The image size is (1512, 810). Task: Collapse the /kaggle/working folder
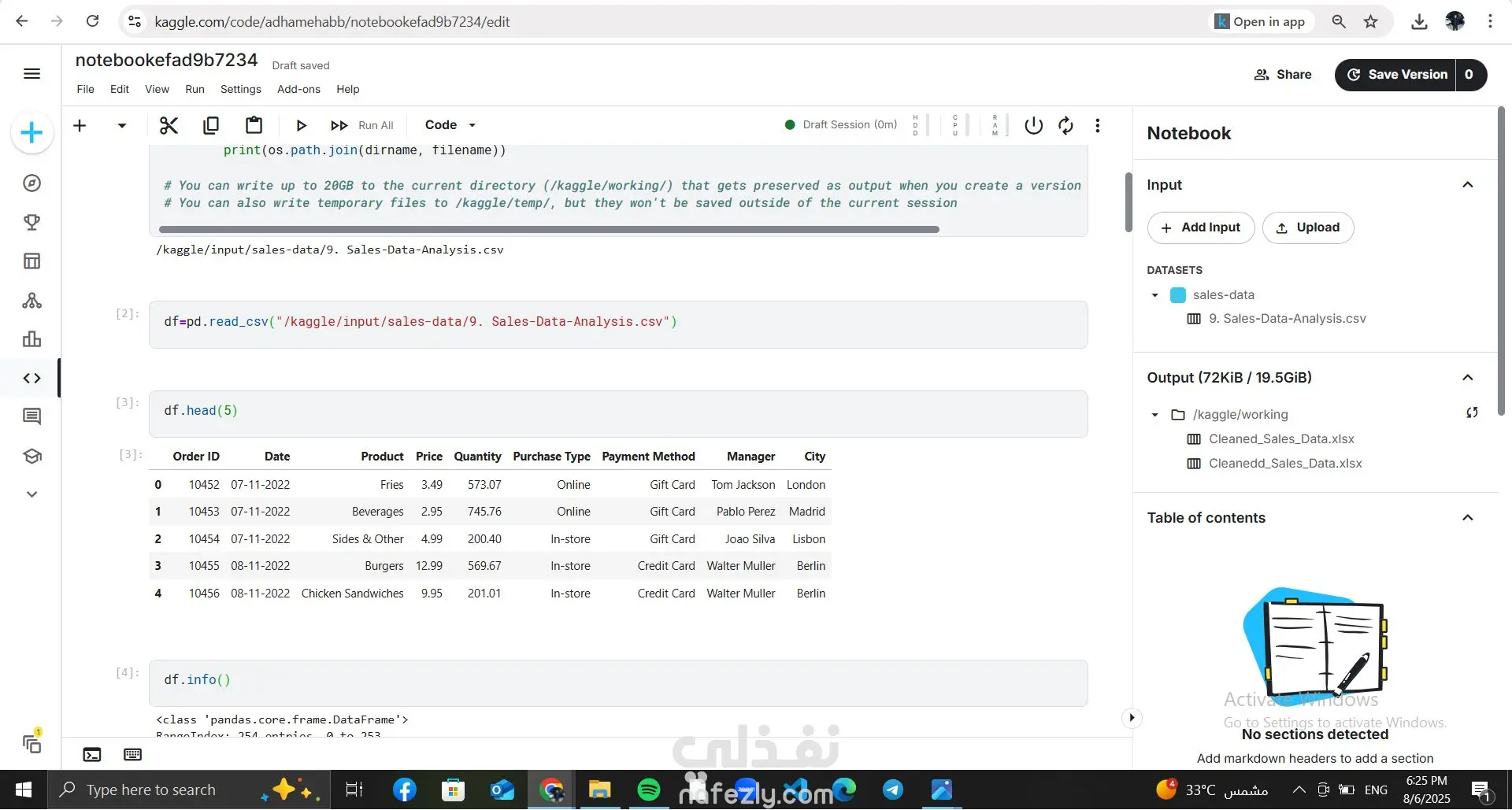(1155, 415)
